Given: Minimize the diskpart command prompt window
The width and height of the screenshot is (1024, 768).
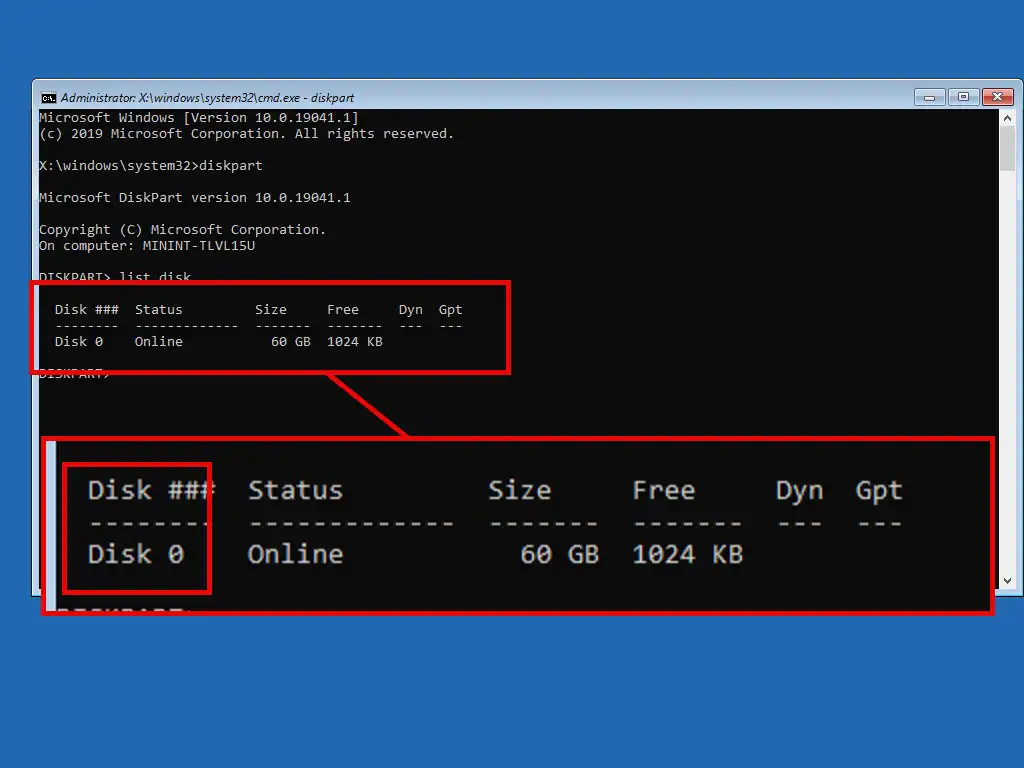Looking at the screenshot, I should click(x=929, y=97).
